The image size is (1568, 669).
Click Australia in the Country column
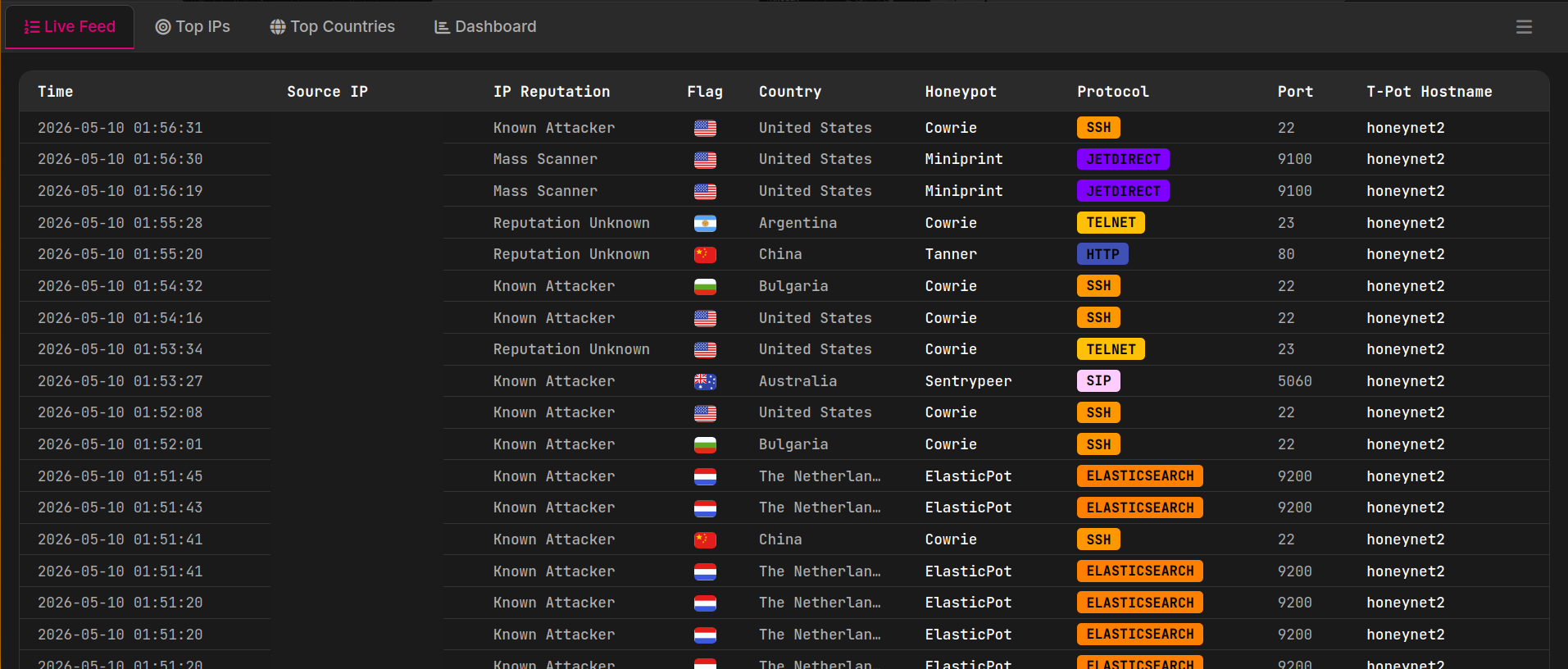click(798, 381)
